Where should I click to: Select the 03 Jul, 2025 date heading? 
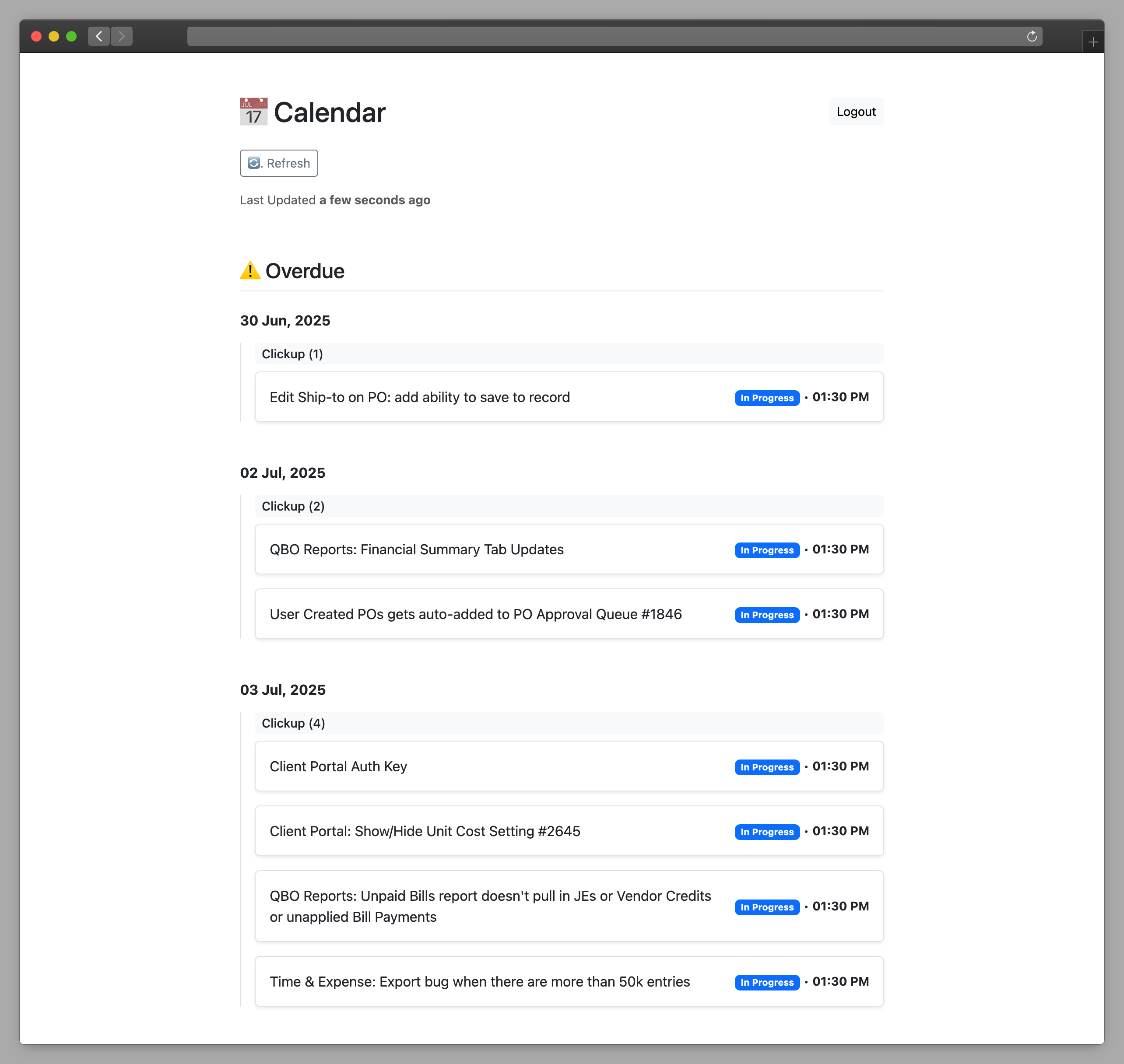(283, 689)
